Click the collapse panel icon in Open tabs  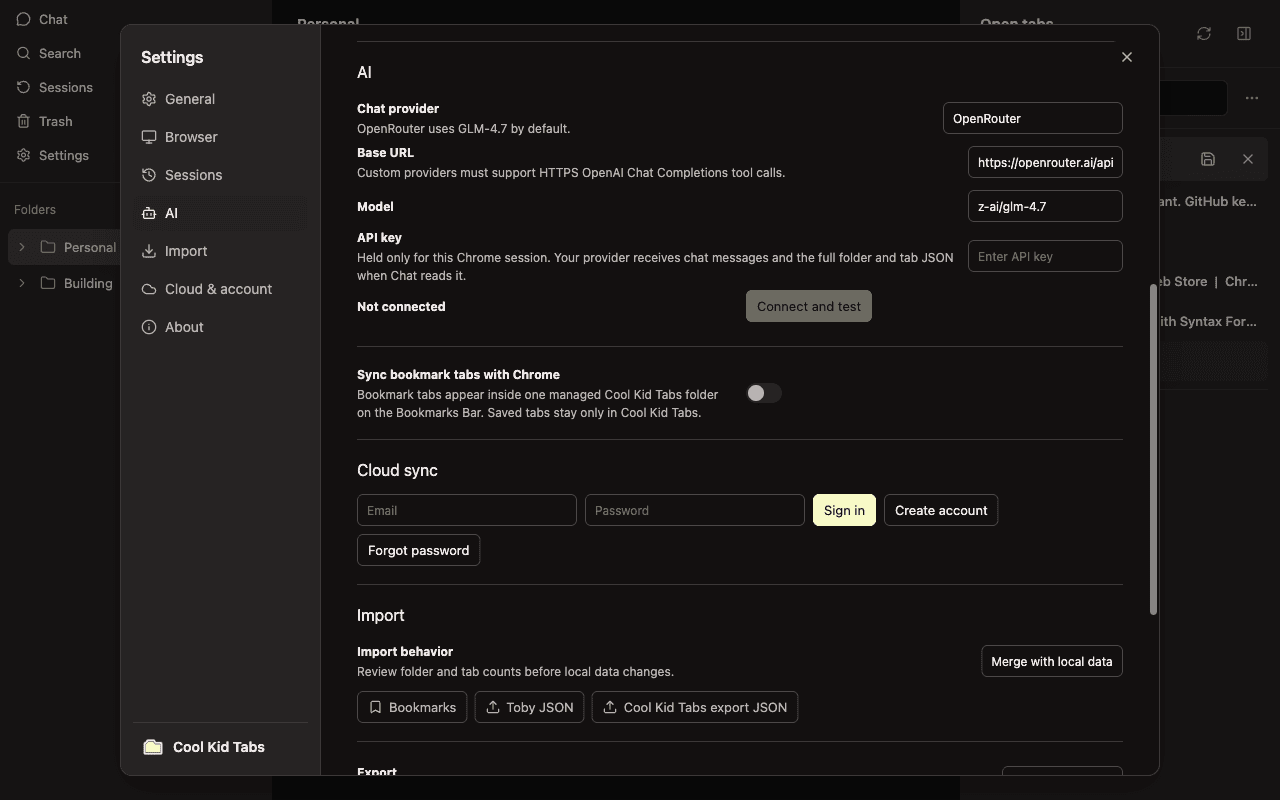pos(1244,33)
